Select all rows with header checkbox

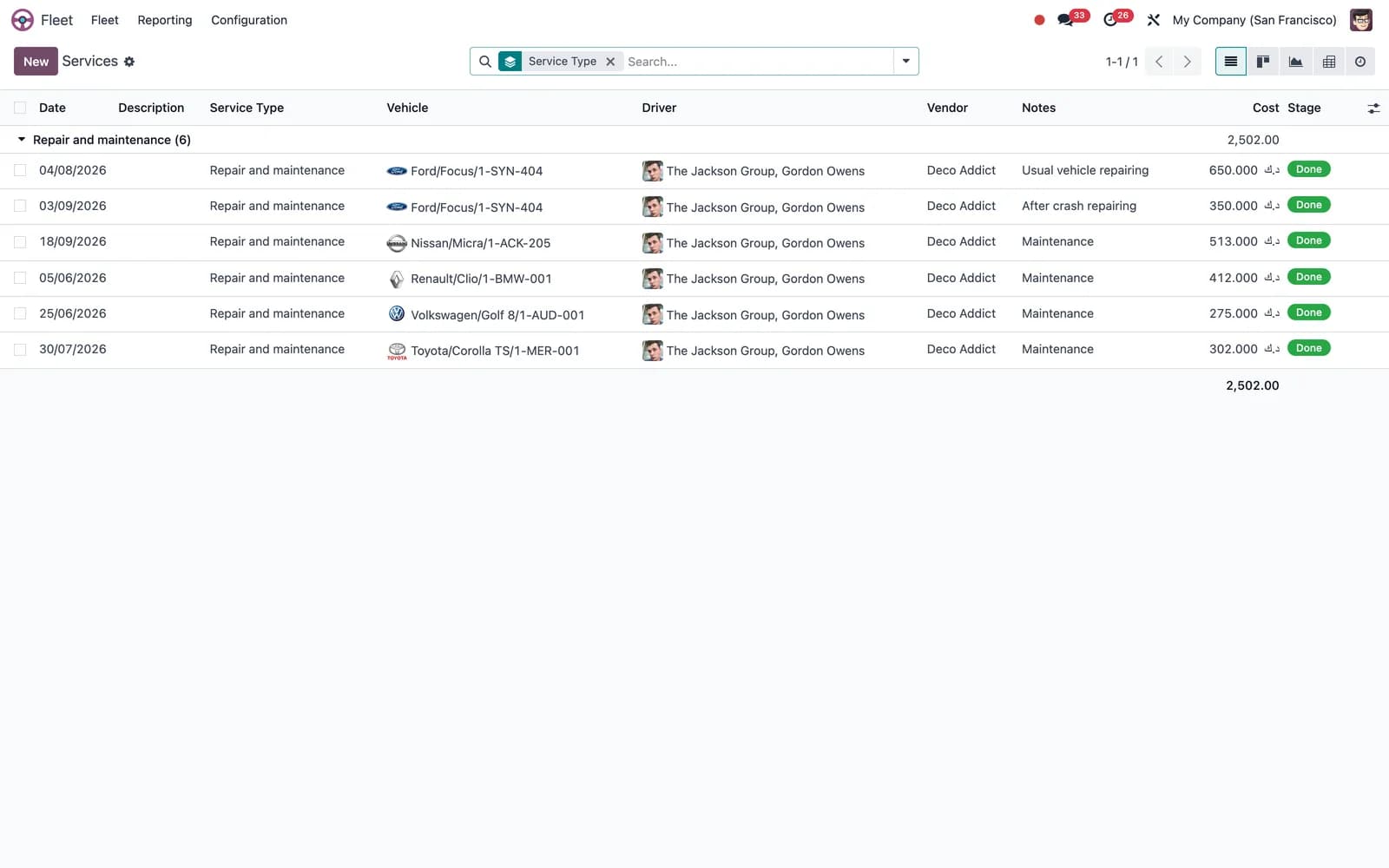pos(20,108)
